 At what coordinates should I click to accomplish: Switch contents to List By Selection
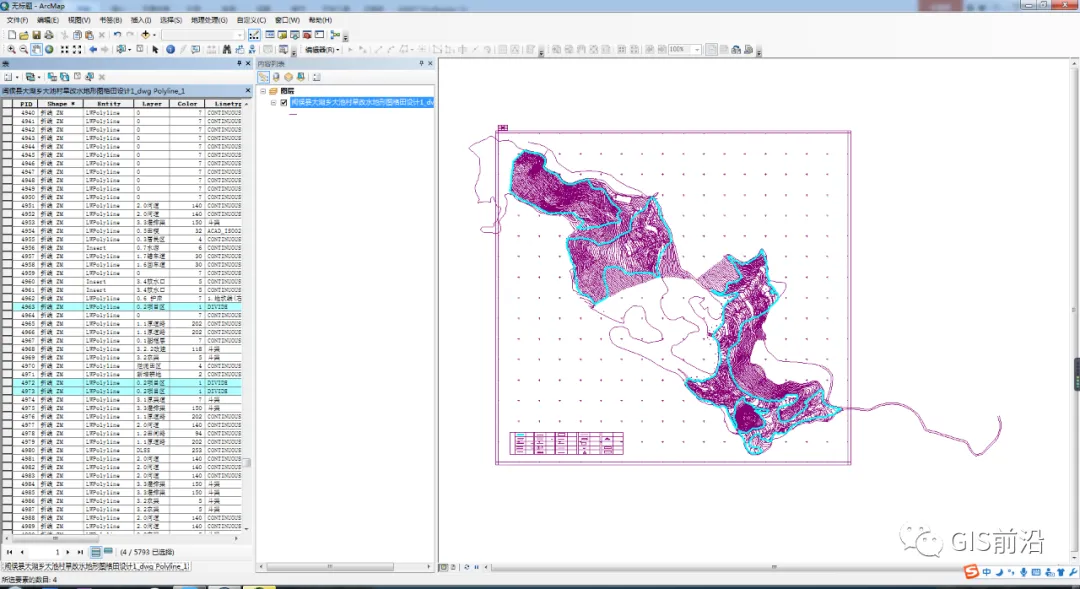click(x=301, y=77)
